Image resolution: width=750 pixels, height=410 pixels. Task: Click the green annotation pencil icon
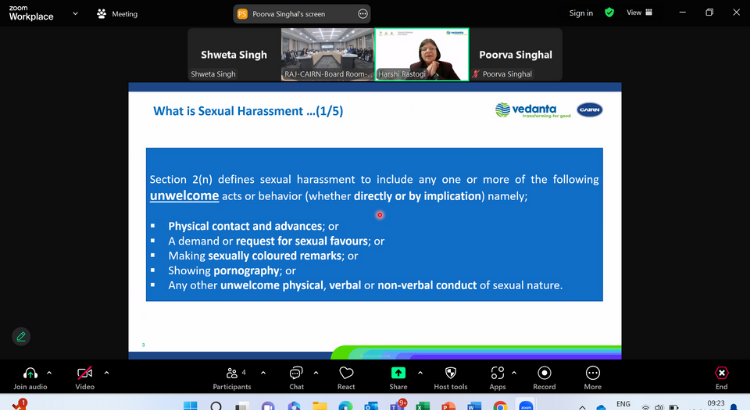(20, 336)
